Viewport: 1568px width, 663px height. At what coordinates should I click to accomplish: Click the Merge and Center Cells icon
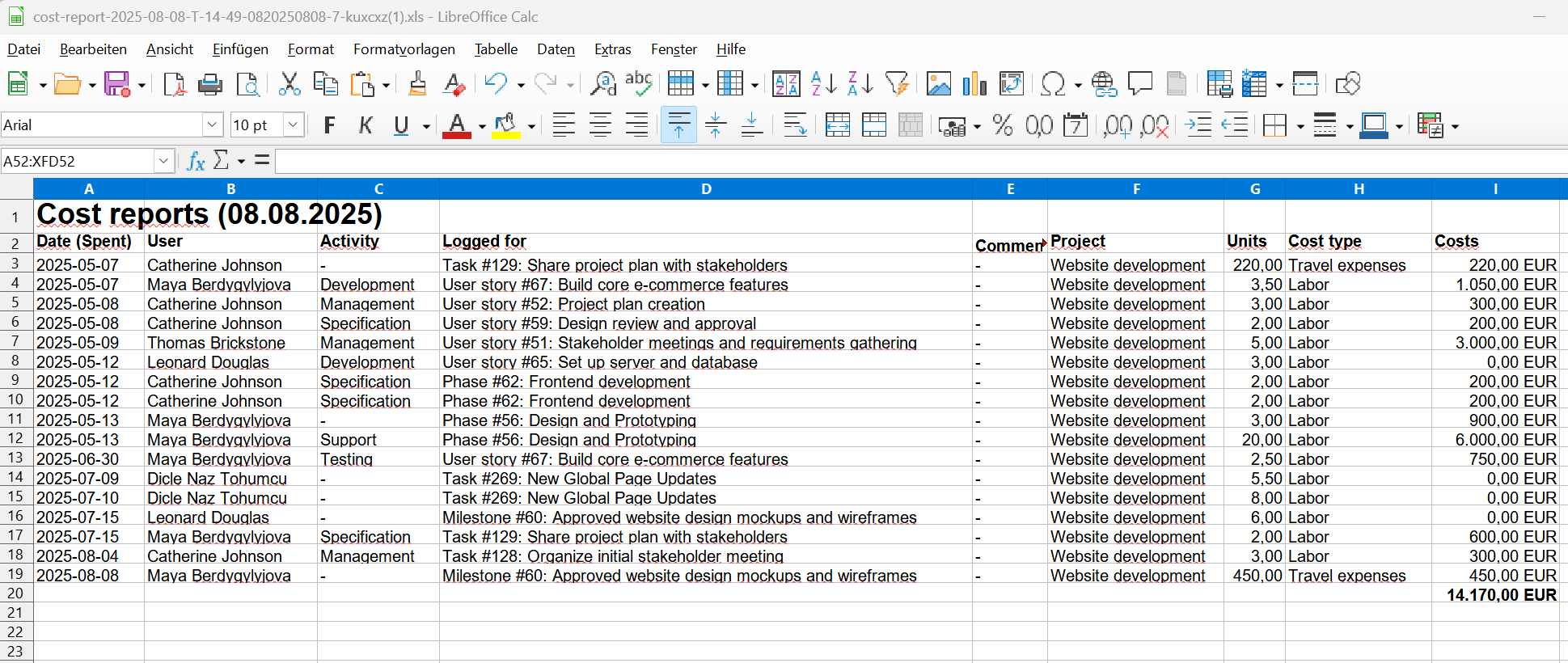point(837,125)
